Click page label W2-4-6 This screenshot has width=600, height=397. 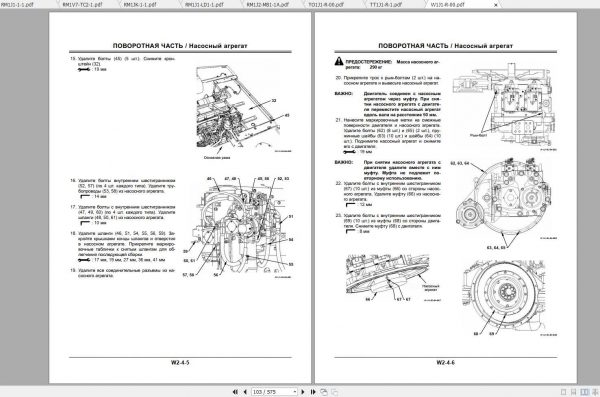[445, 362]
